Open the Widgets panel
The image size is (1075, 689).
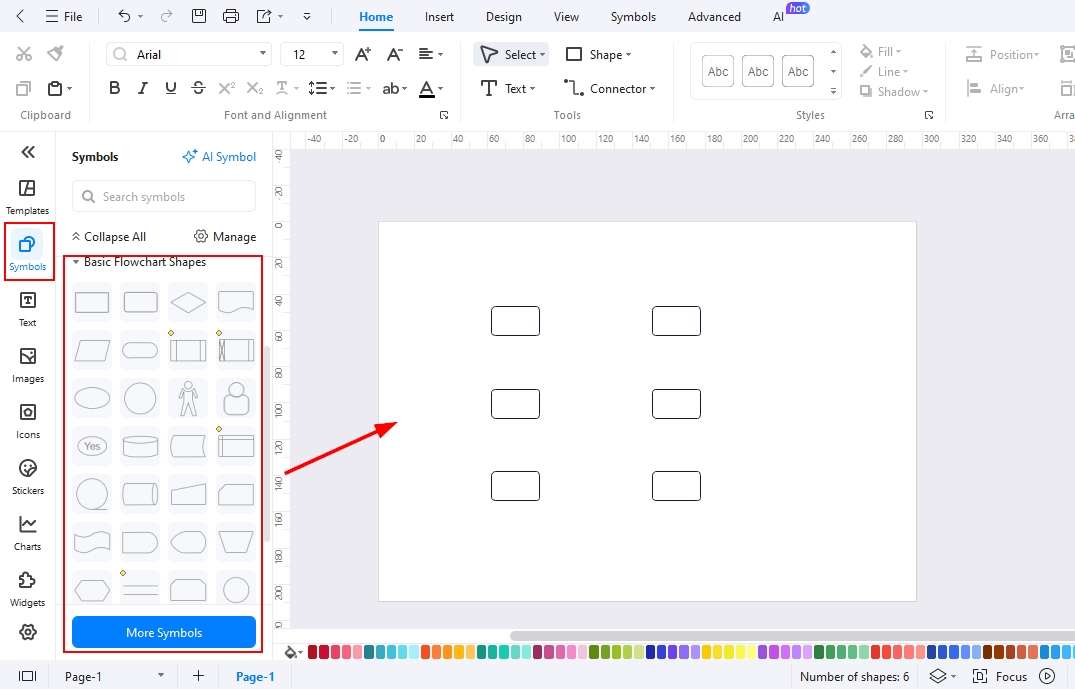(x=27, y=587)
